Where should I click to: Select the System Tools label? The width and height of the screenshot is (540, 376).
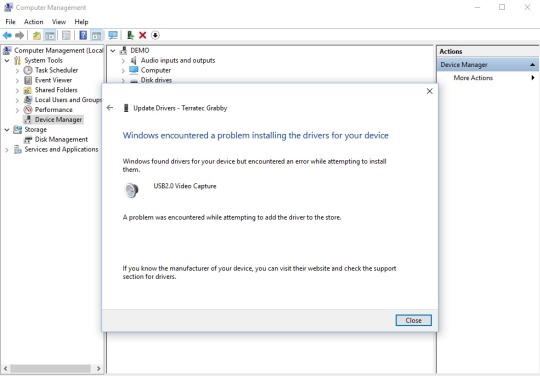tap(43, 60)
